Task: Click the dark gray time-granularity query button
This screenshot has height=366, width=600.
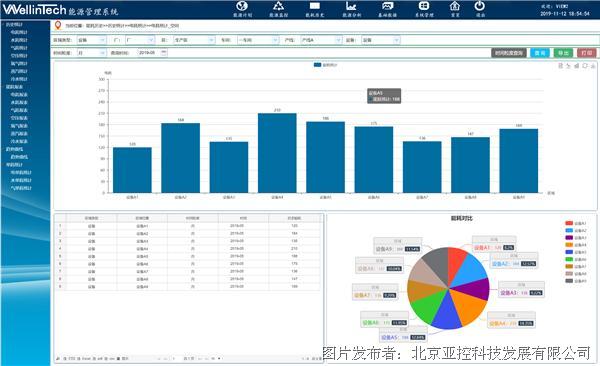Action: click(x=509, y=53)
